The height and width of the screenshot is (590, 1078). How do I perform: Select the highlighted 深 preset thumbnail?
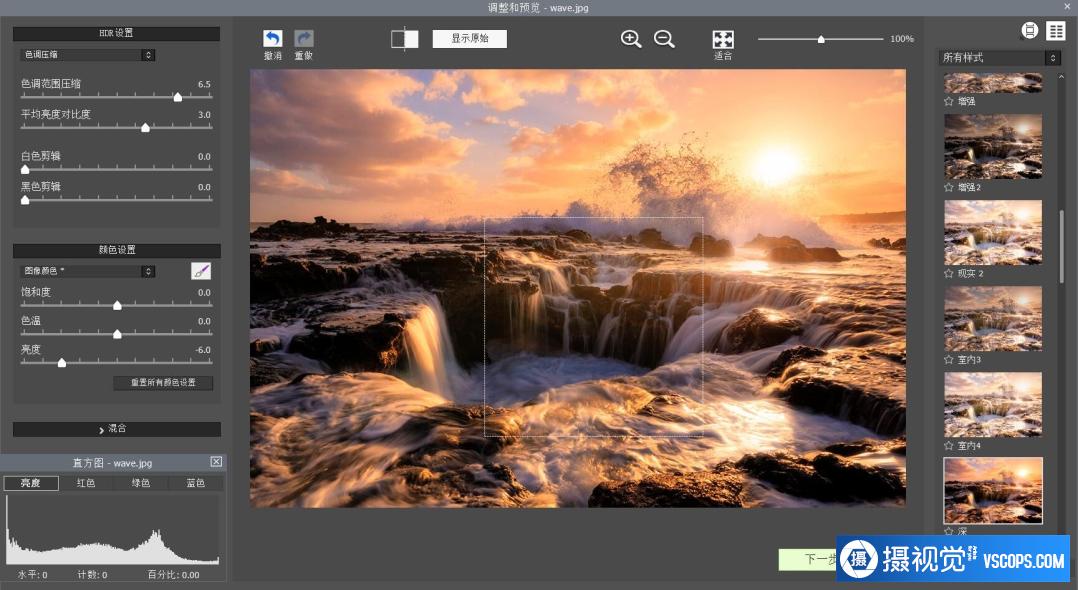[x=993, y=490]
